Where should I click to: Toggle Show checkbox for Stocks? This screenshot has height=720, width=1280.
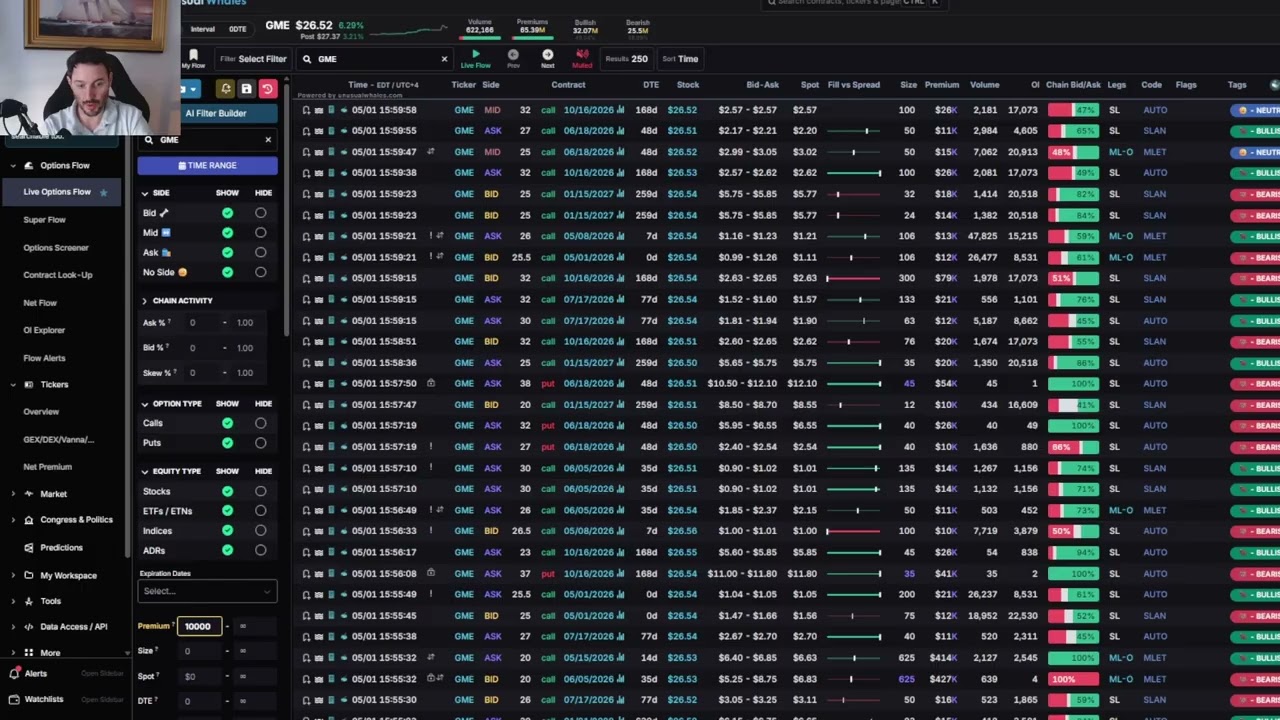point(228,491)
